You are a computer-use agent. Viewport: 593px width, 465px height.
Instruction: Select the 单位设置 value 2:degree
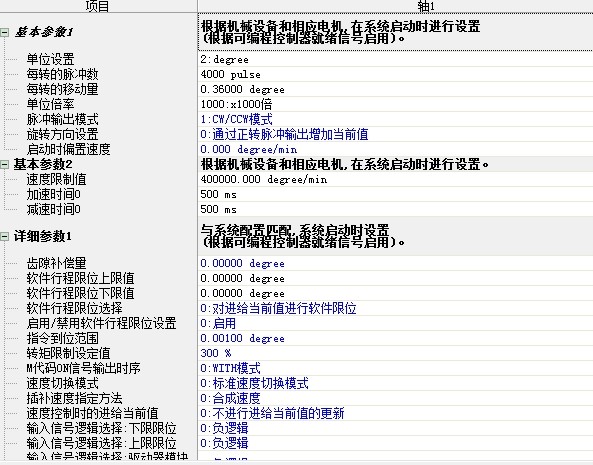click(395, 59)
